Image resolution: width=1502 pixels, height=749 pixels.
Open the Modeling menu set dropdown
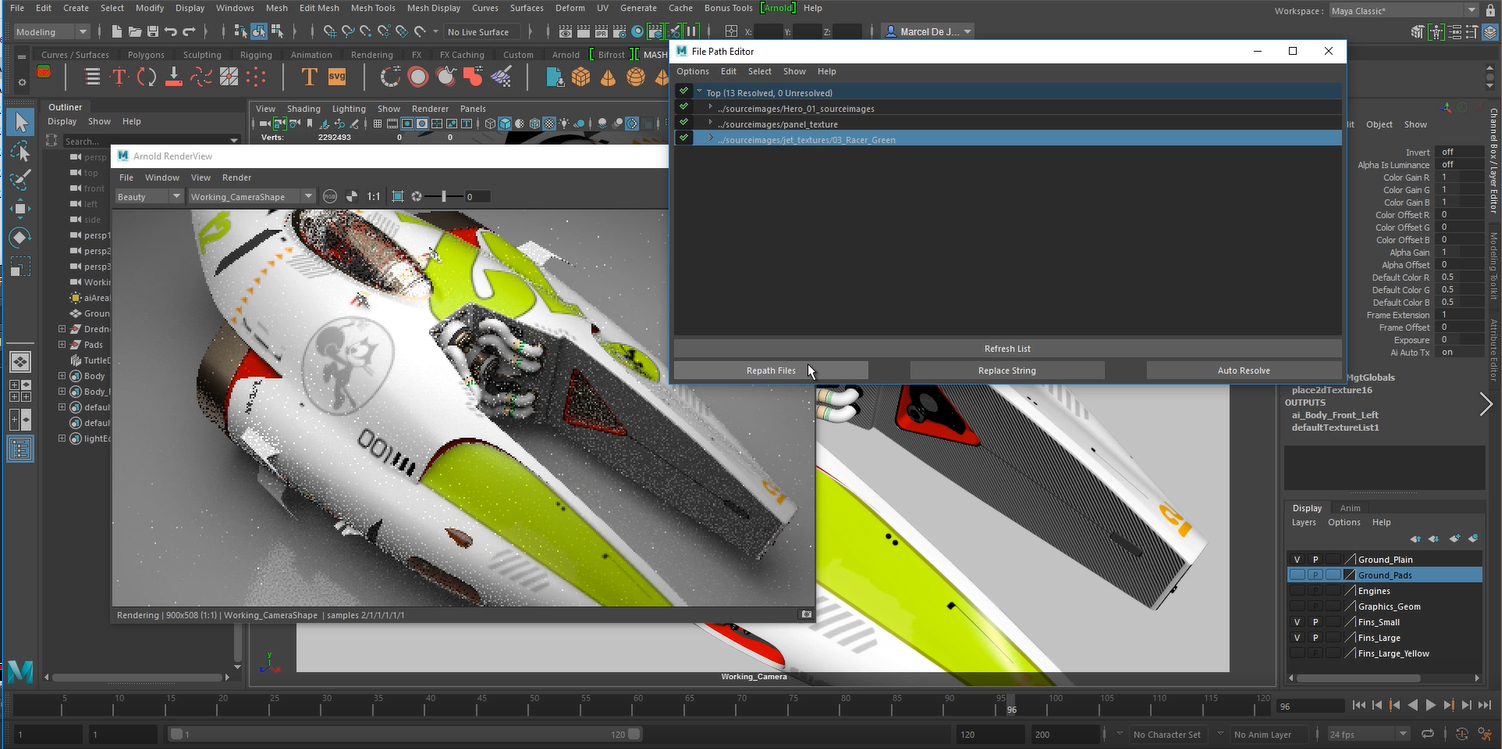(x=50, y=31)
